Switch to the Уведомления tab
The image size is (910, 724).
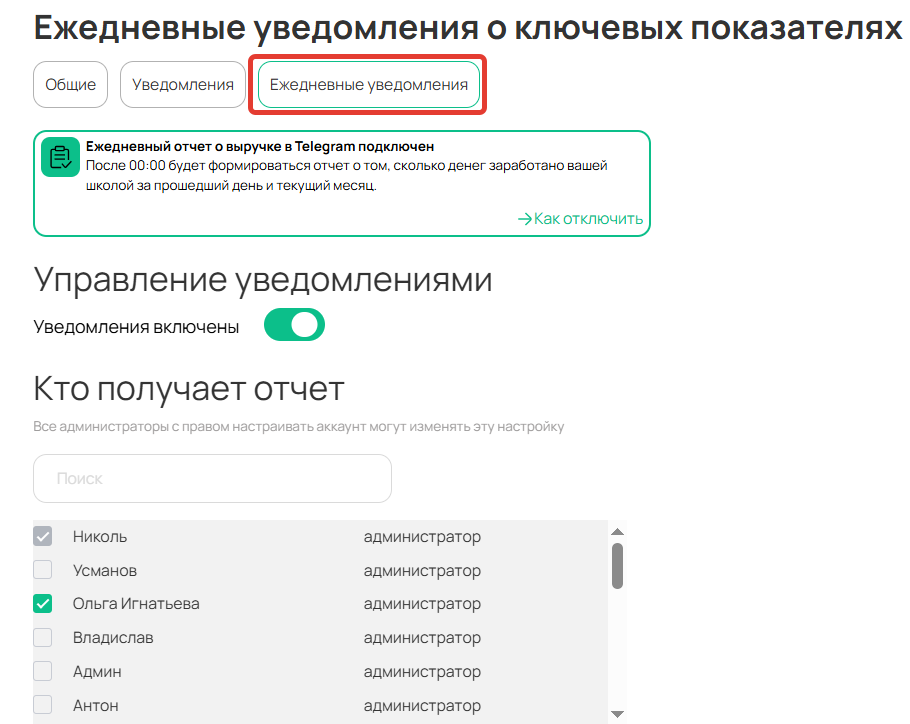[183, 85]
